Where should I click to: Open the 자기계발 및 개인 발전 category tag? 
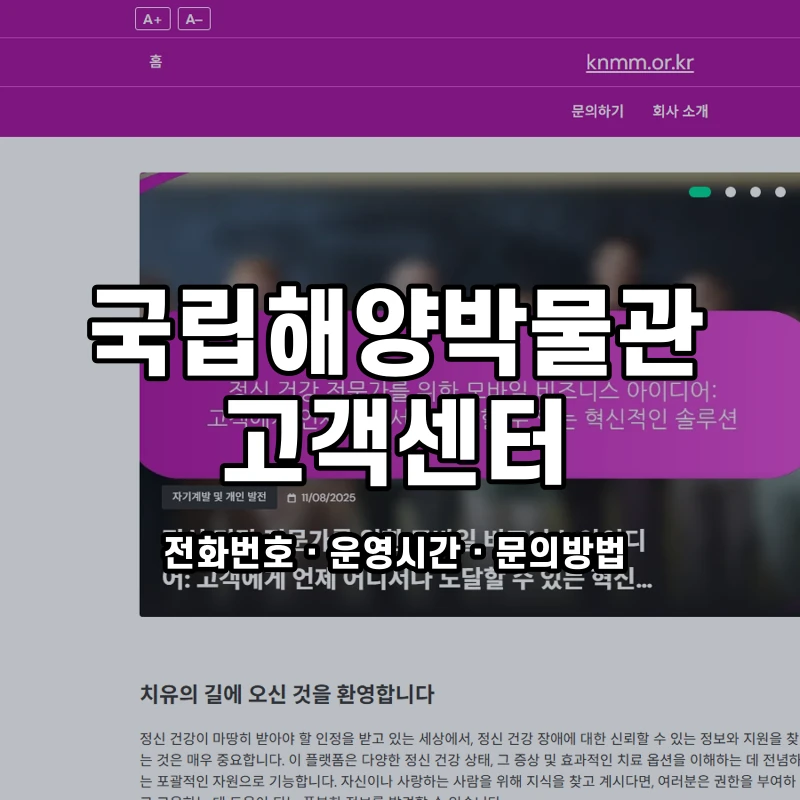(x=219, y=497)
